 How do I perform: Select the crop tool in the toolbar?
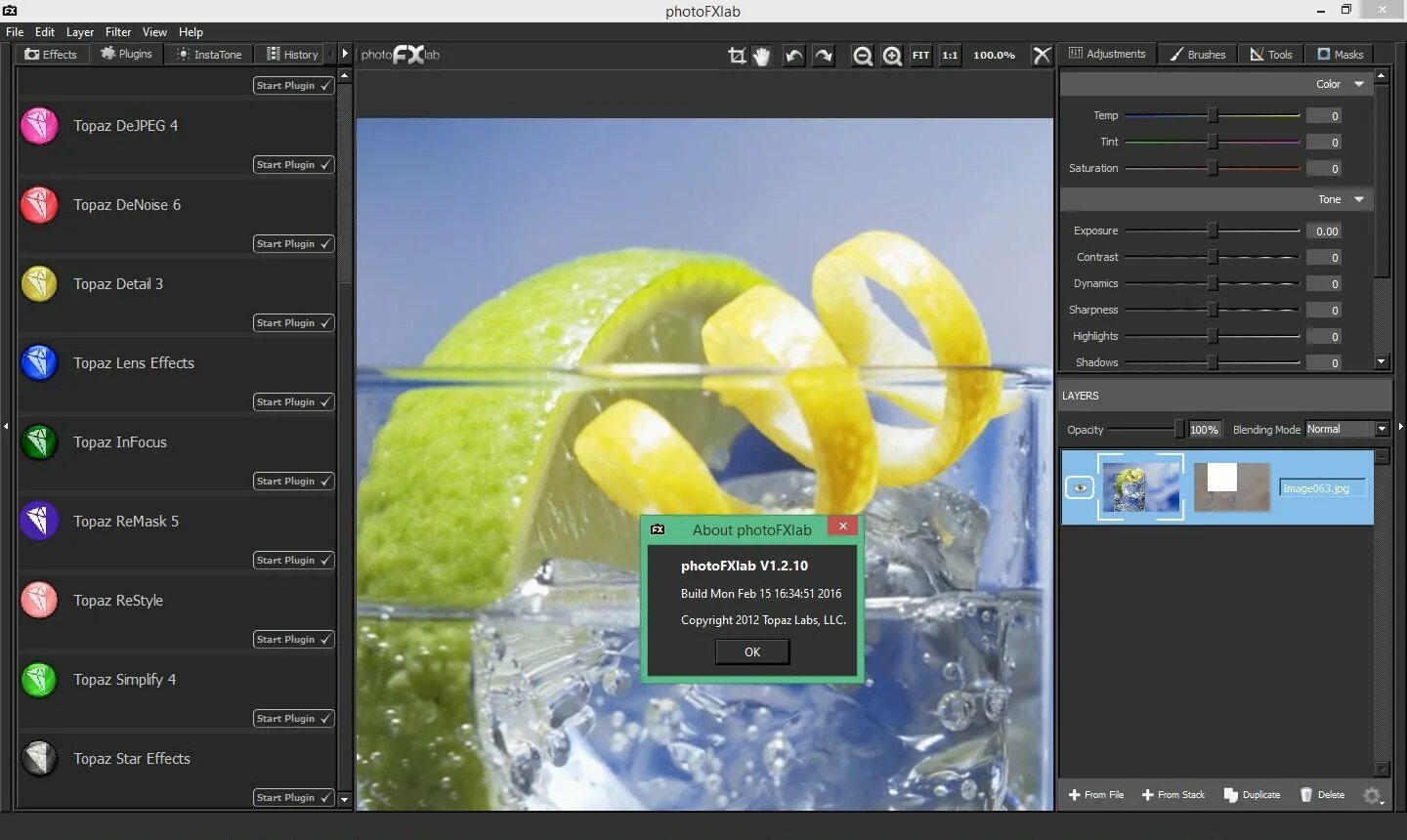pos(737,56)
